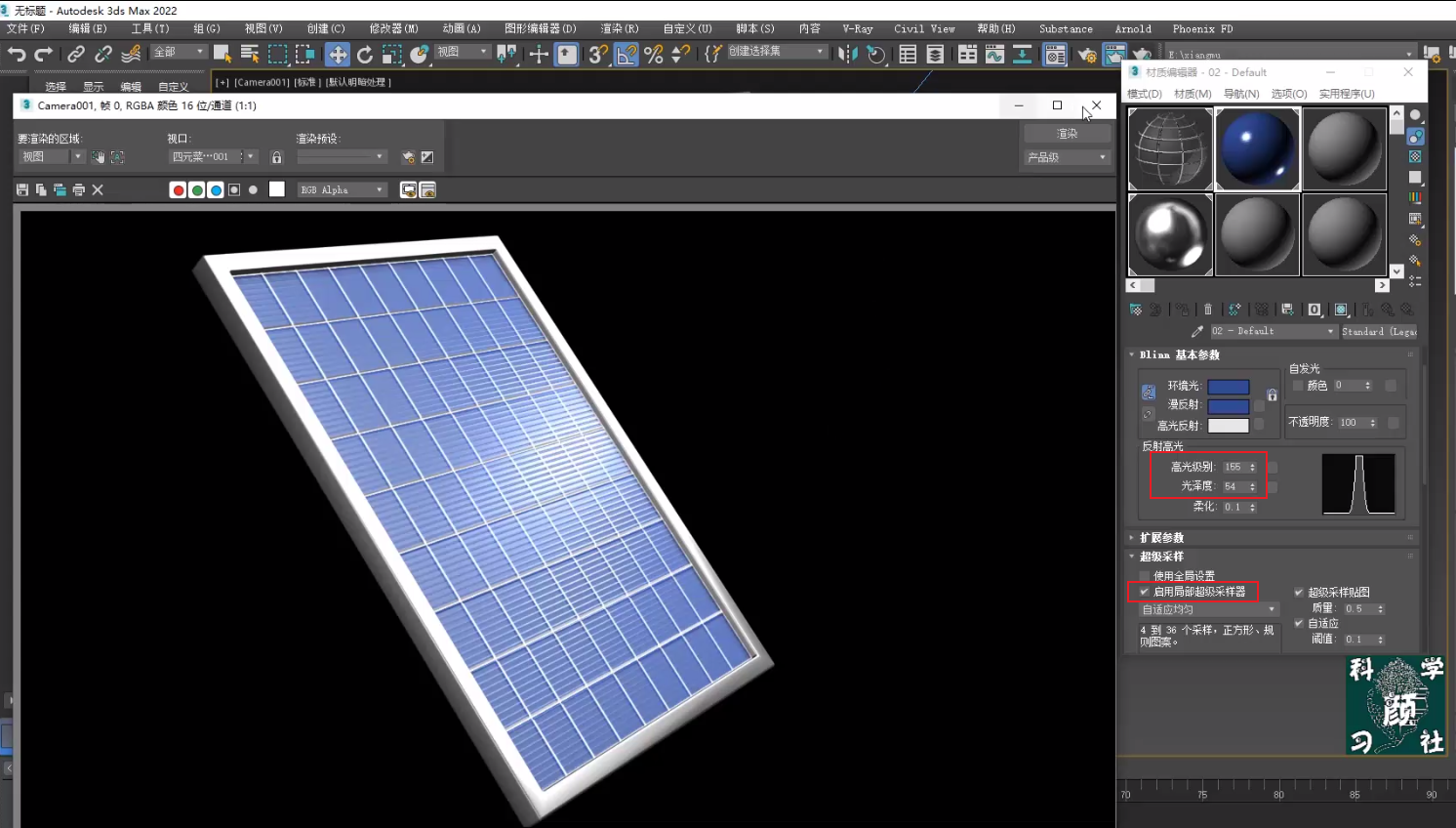Open the 修改器(M) menu
The height and width of the screenshot is (828, 1456).
point(393,29)
